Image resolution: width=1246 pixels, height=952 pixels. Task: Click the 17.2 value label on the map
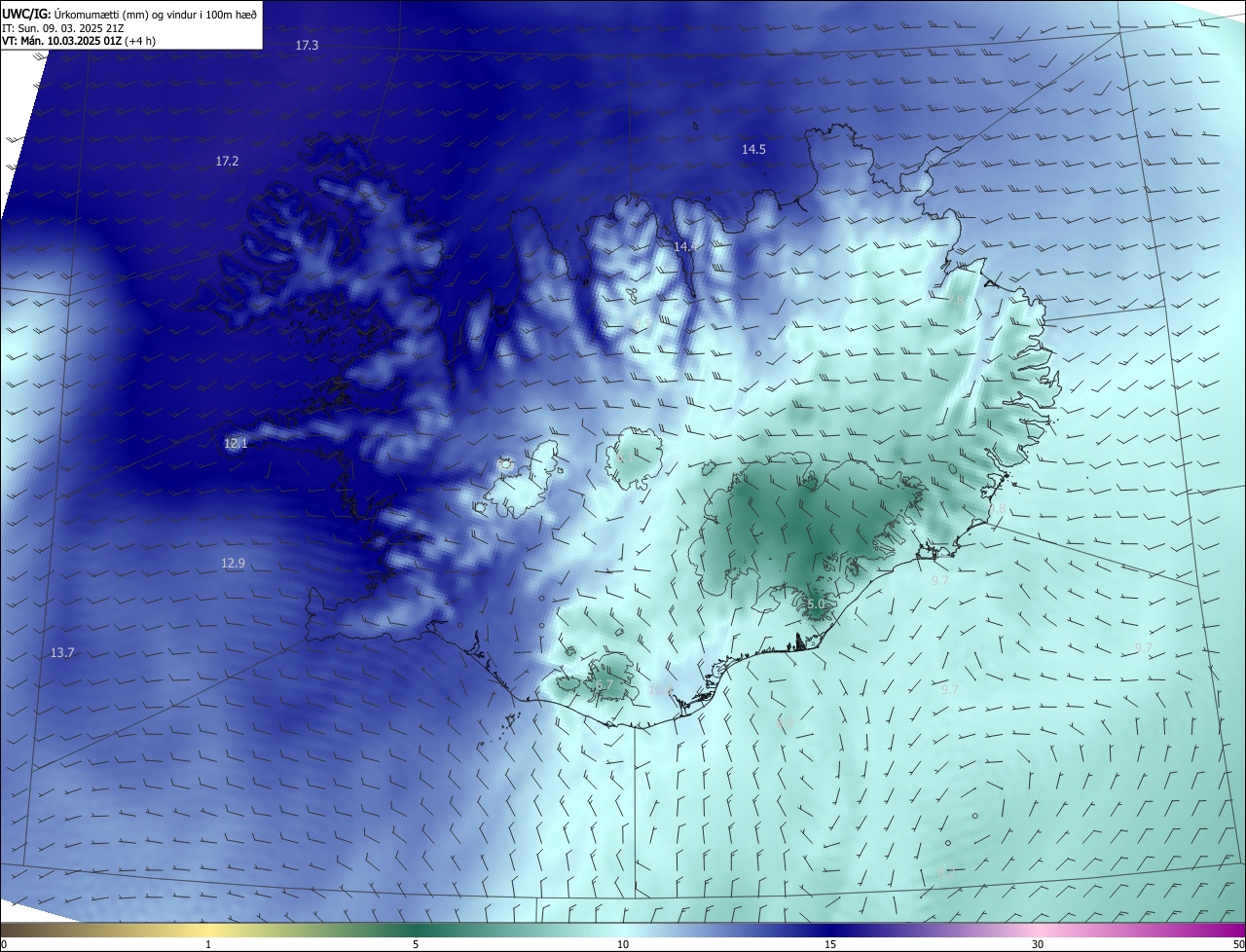pos(227,161)
